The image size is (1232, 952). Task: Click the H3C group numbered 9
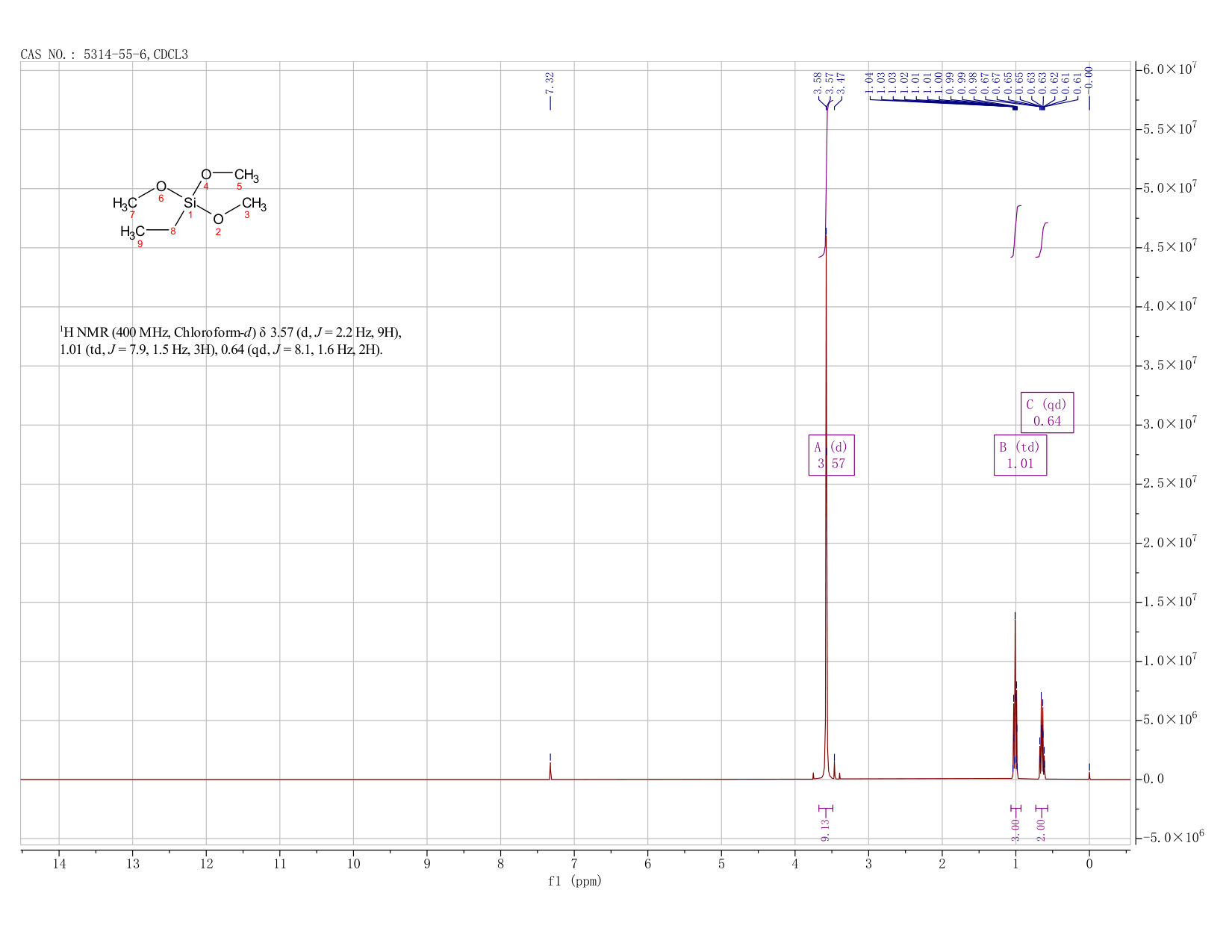pyautogui.click(x=132, y=232)
